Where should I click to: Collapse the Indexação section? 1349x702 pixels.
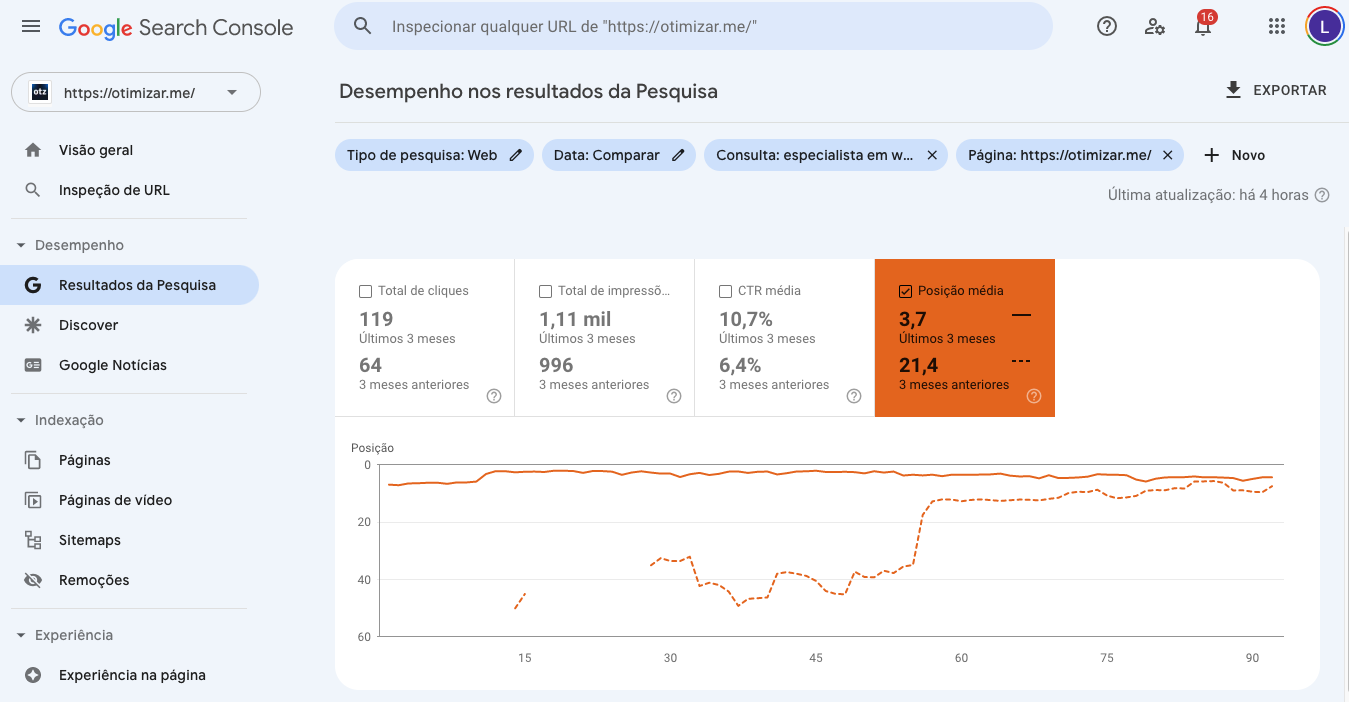coord(21,420)
